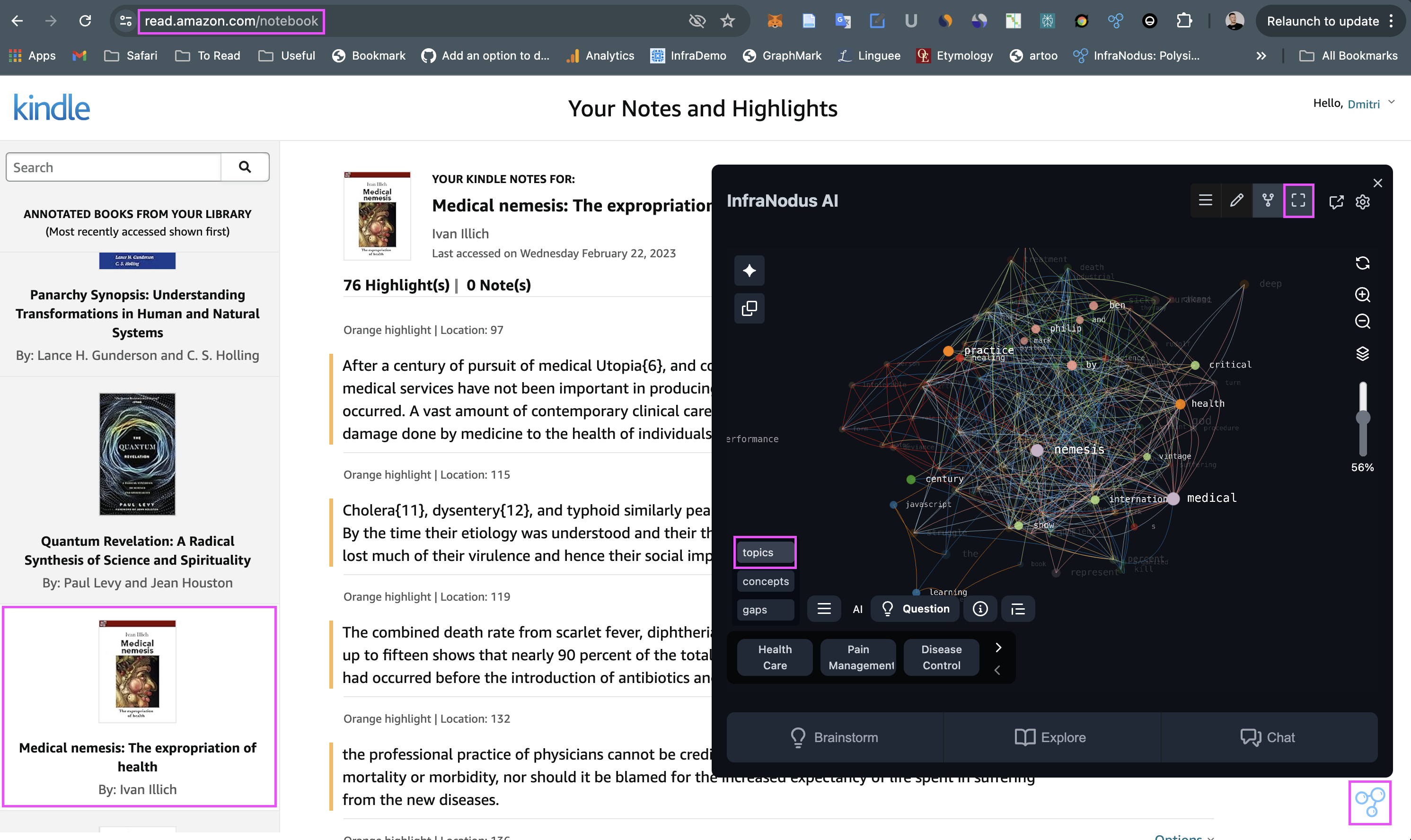This screenshot has width=1411, height=840.
Task: Zoom out of the graph
Action: coord(1362,322)
